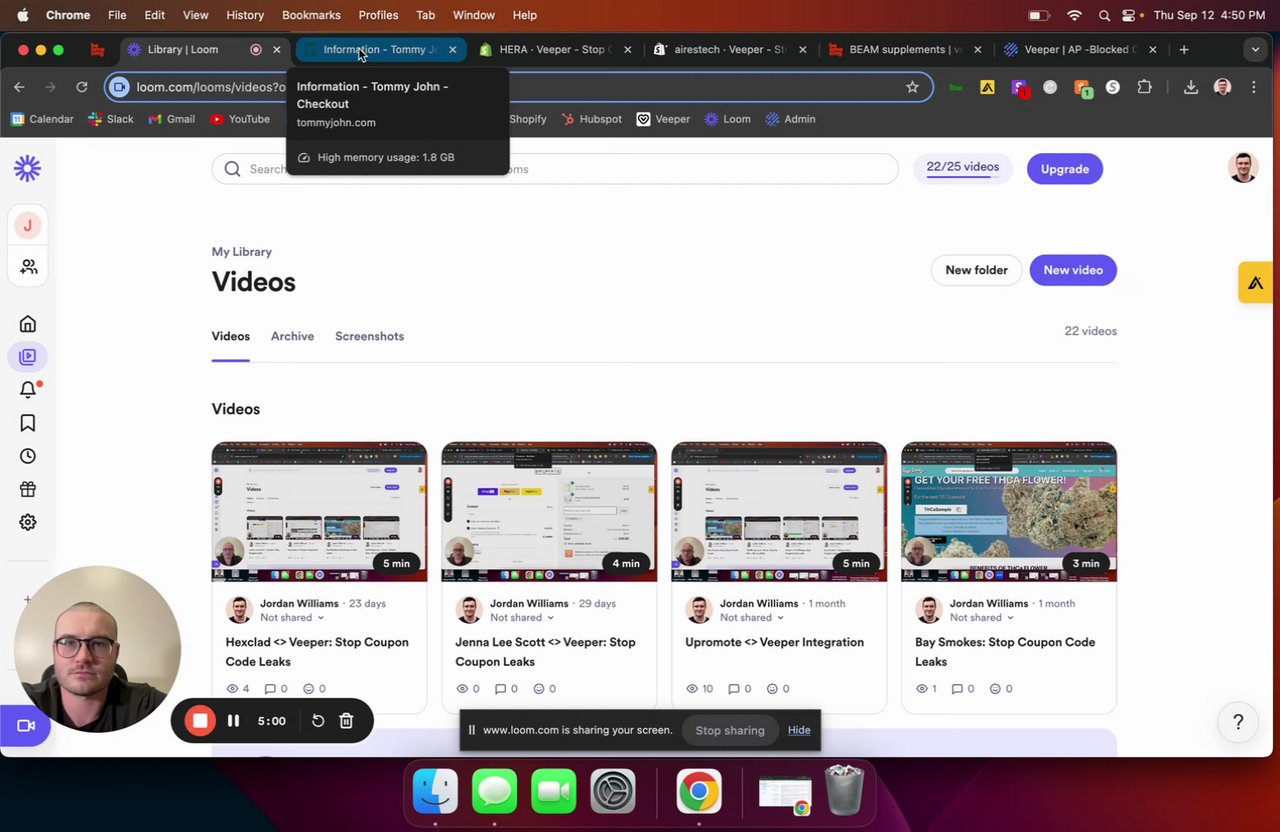
Task: Open the bookmark icon in the sidebar
Action: (x=28, y=423)
